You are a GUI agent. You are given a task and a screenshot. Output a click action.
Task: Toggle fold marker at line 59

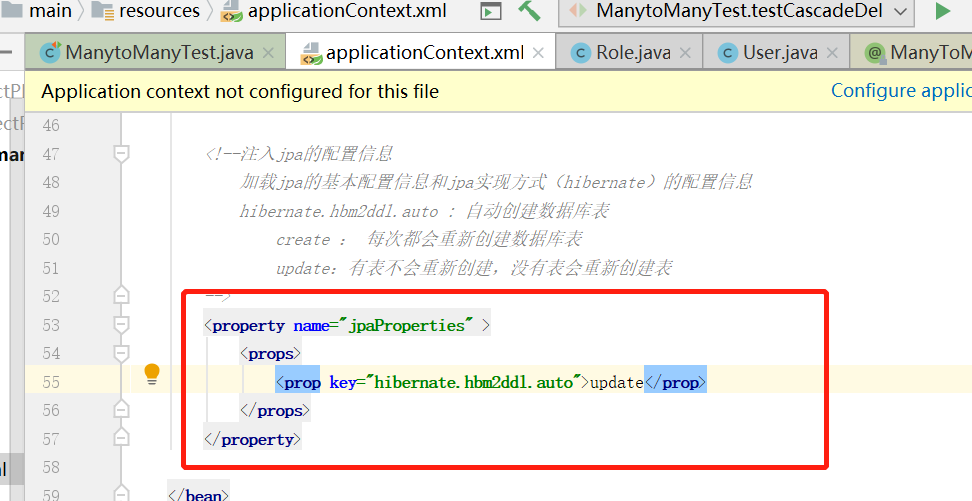point(122,494)
